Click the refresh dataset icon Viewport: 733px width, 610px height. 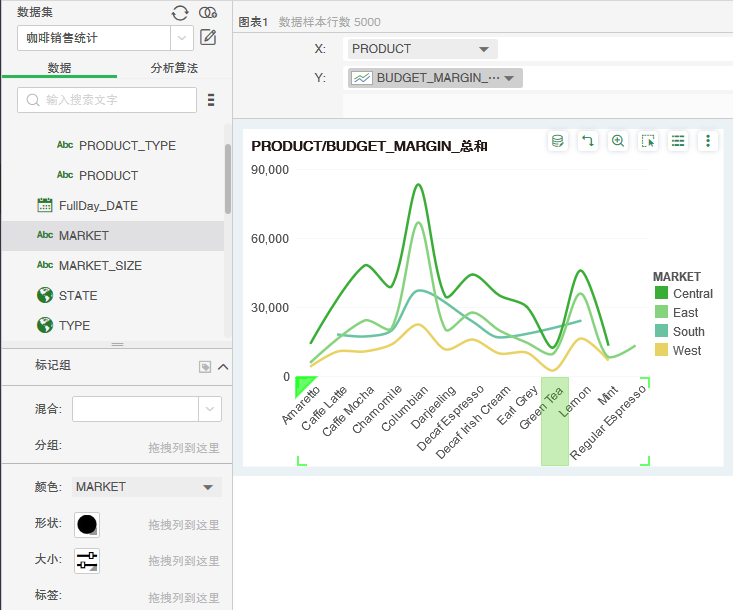[x=180, y=12]
